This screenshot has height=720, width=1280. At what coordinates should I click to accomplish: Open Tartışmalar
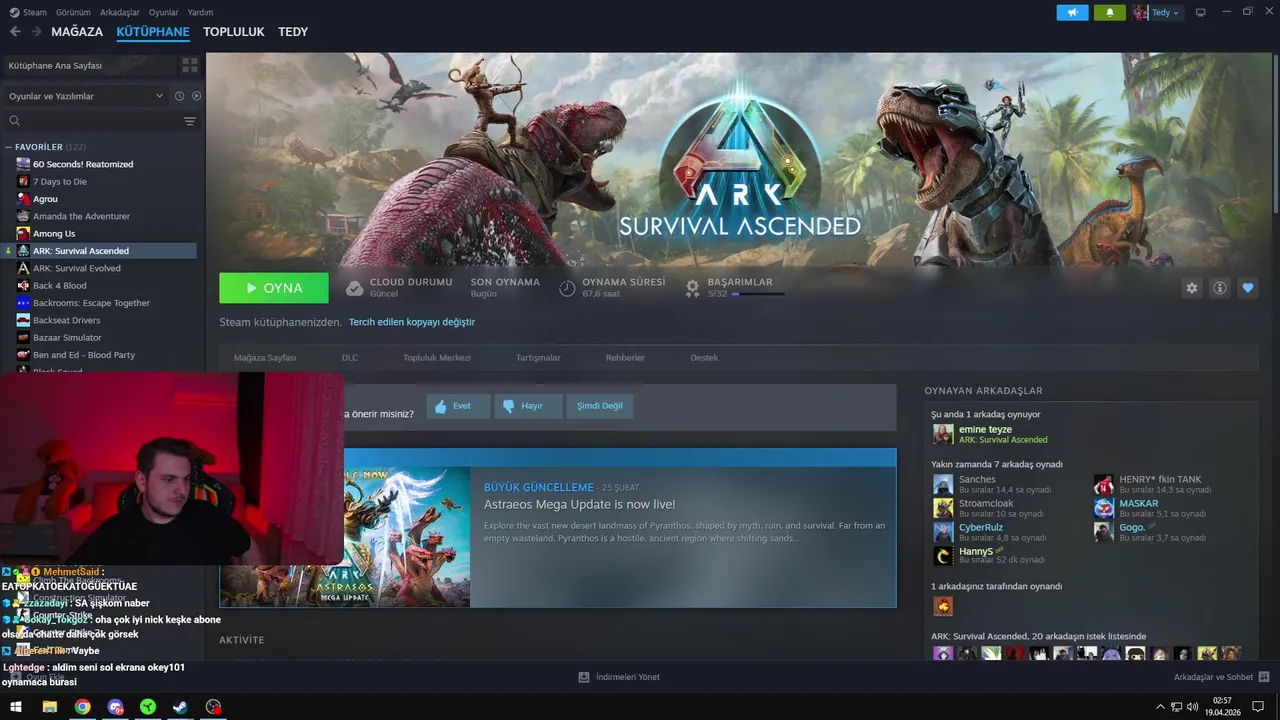[x=538, y=357]
